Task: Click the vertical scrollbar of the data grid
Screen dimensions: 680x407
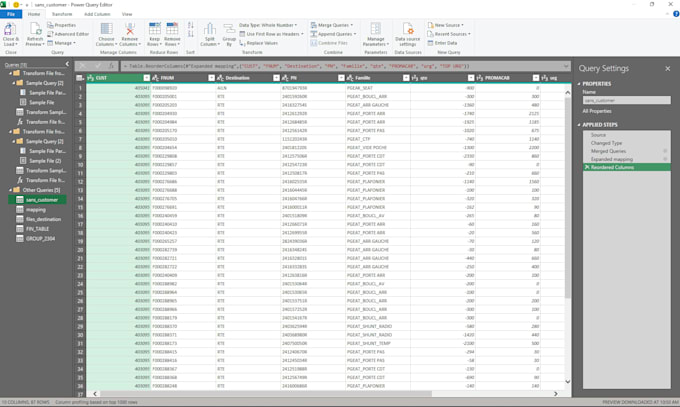Action: pyautogui.click(x=567, y=197)
